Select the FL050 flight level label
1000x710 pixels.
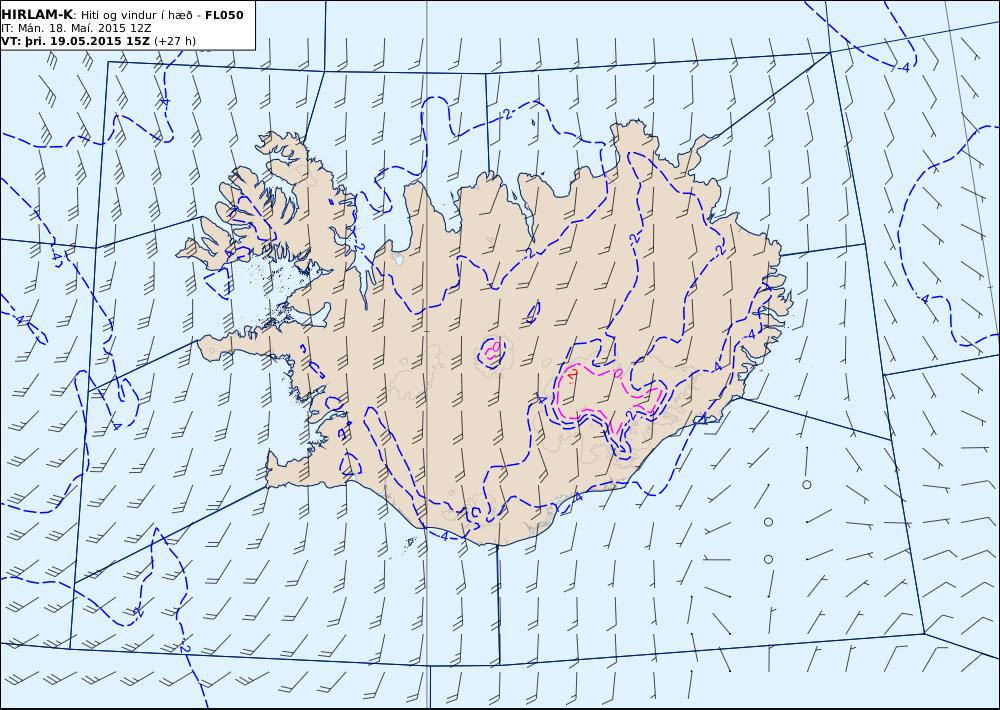224,15
